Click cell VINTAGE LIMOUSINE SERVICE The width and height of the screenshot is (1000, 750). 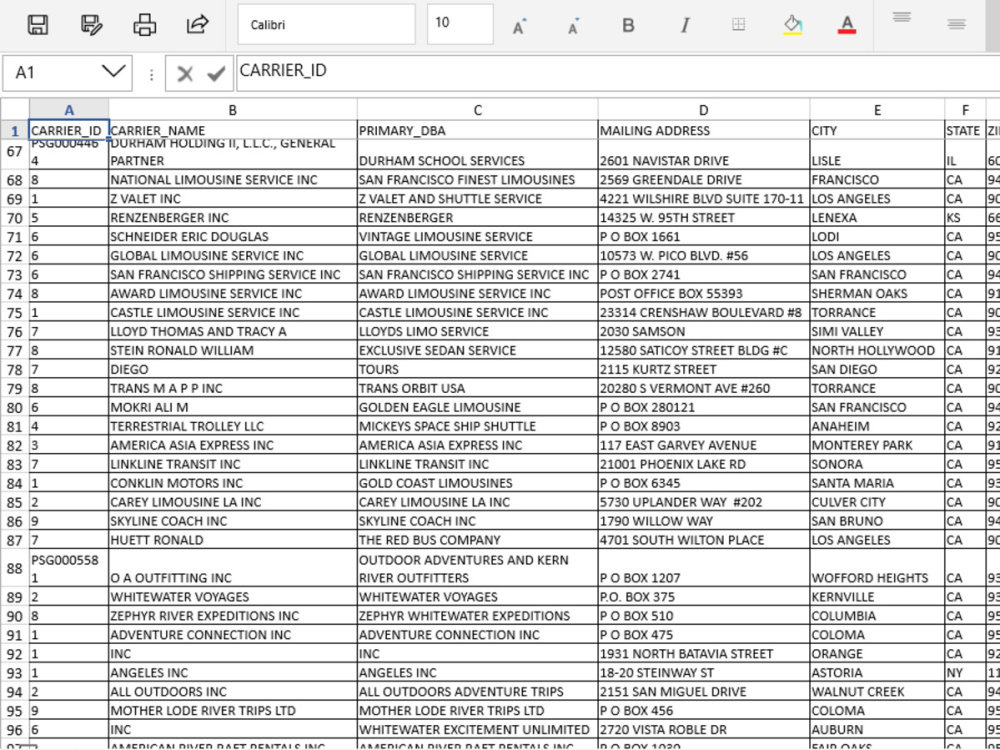(x=478, y=236)
